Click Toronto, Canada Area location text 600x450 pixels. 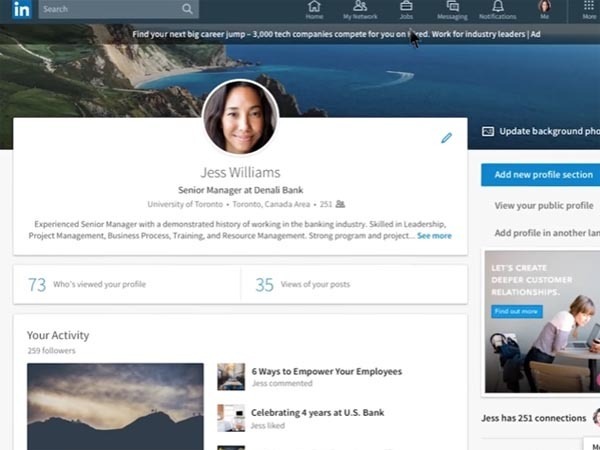click(271, 204)
